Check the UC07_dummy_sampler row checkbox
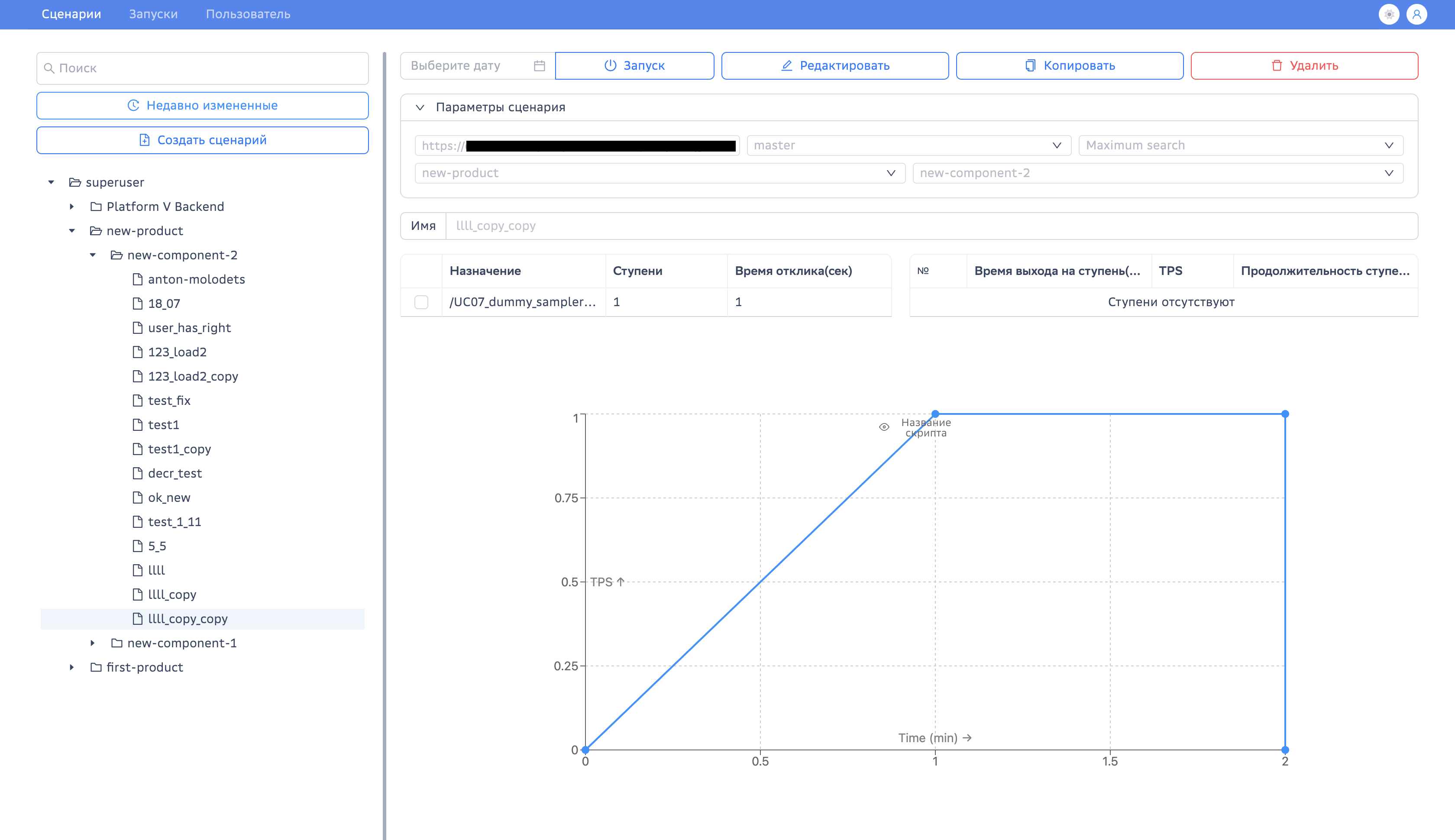The width and height of the screenshot is (1455, 840). point(421,302)
